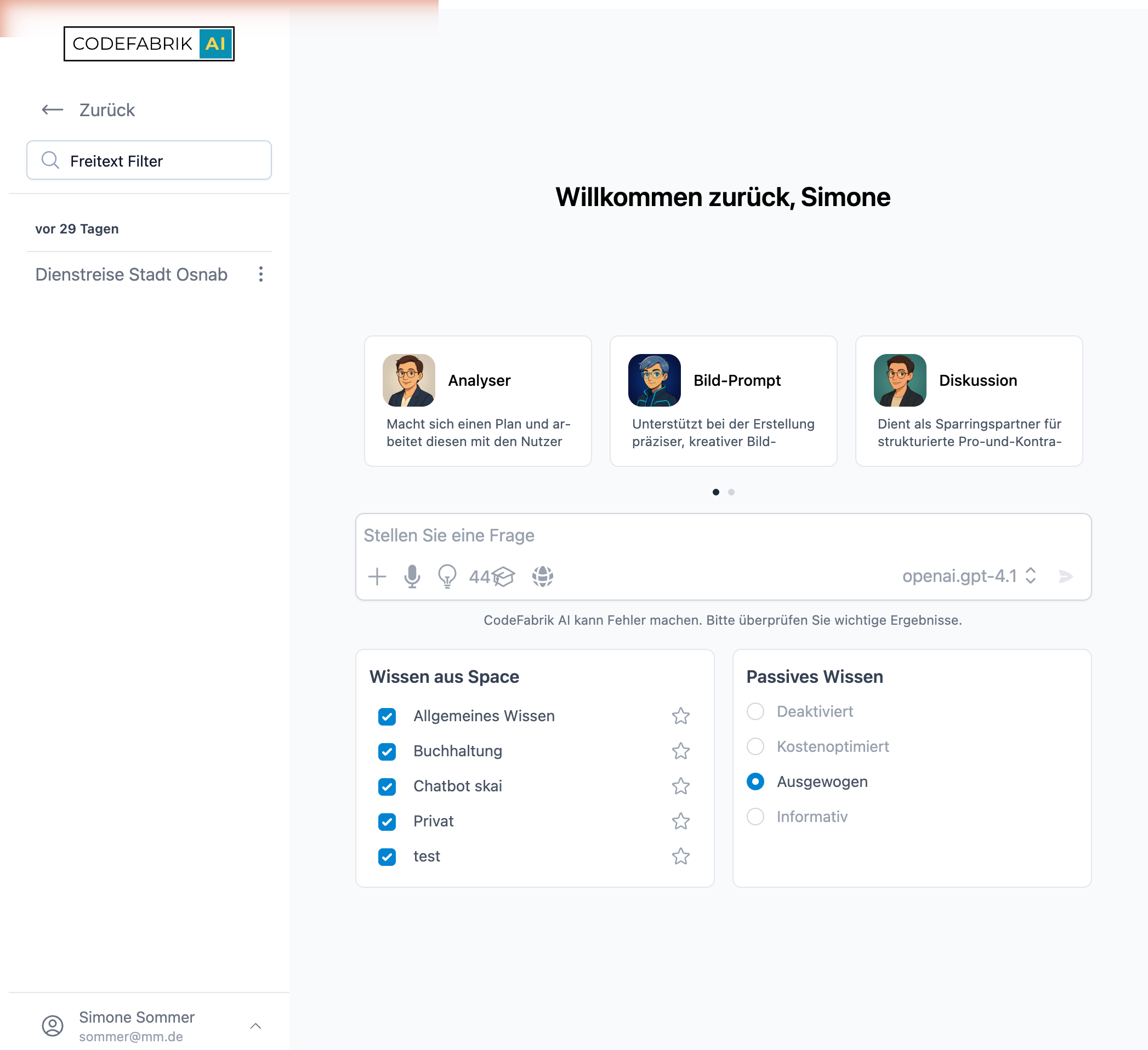The image size is (1148, 1050).
Task: Go to second carousel page dot
Action: [731, 492]
